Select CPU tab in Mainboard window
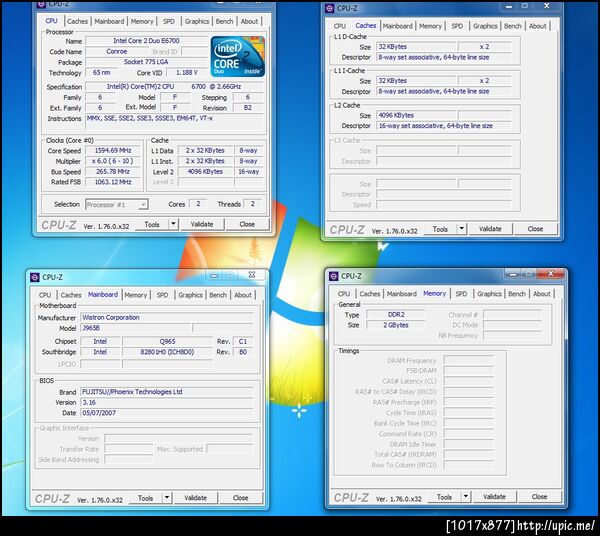This screenshot has width=600, height=536. tap(45, 295)
